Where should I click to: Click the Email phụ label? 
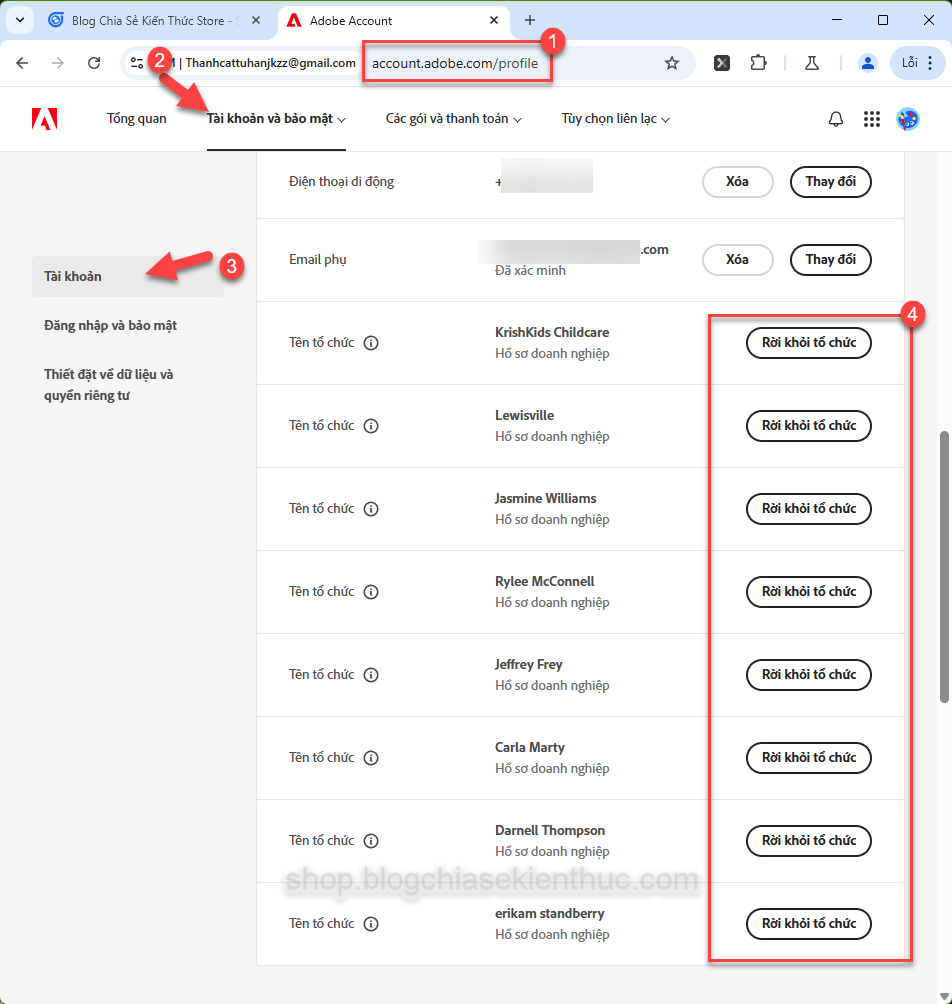[x=318, y=260]
